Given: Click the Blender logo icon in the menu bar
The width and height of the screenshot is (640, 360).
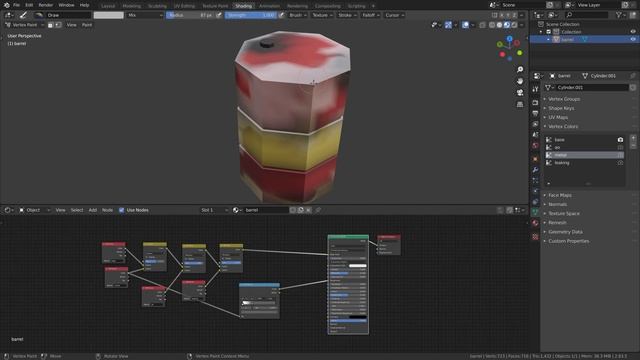Looking at the screenshot, I should 7,5.
